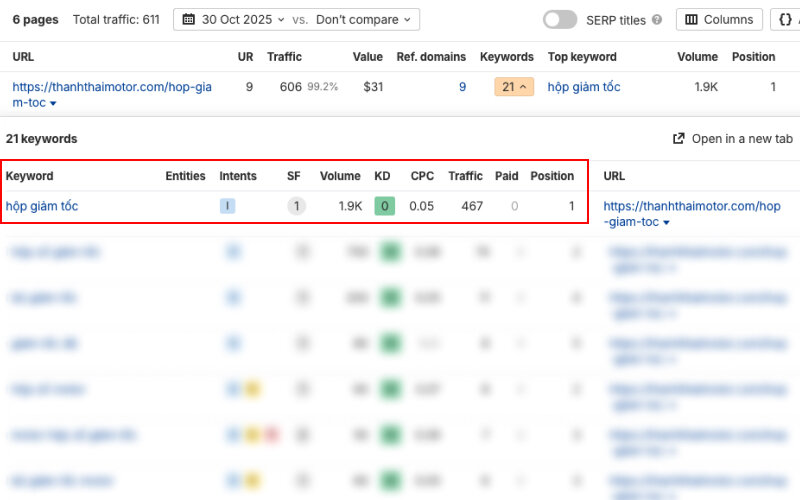
Task: Click the 21 keywords heading
Action: pyautogui.click(x=41, y=139)
